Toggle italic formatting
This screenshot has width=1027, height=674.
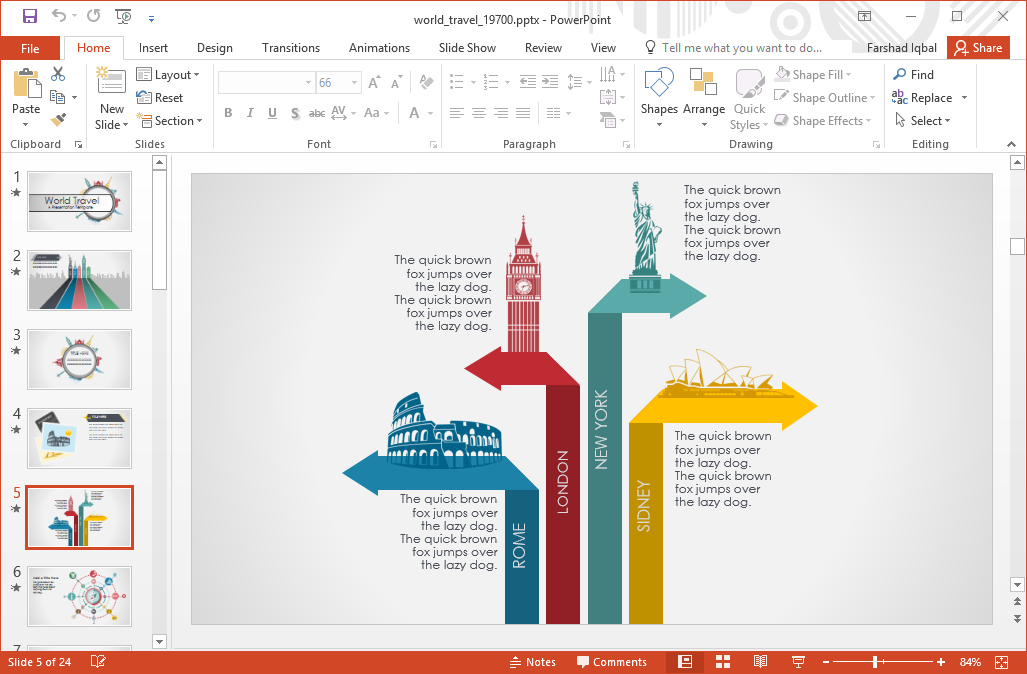point(249,113)
